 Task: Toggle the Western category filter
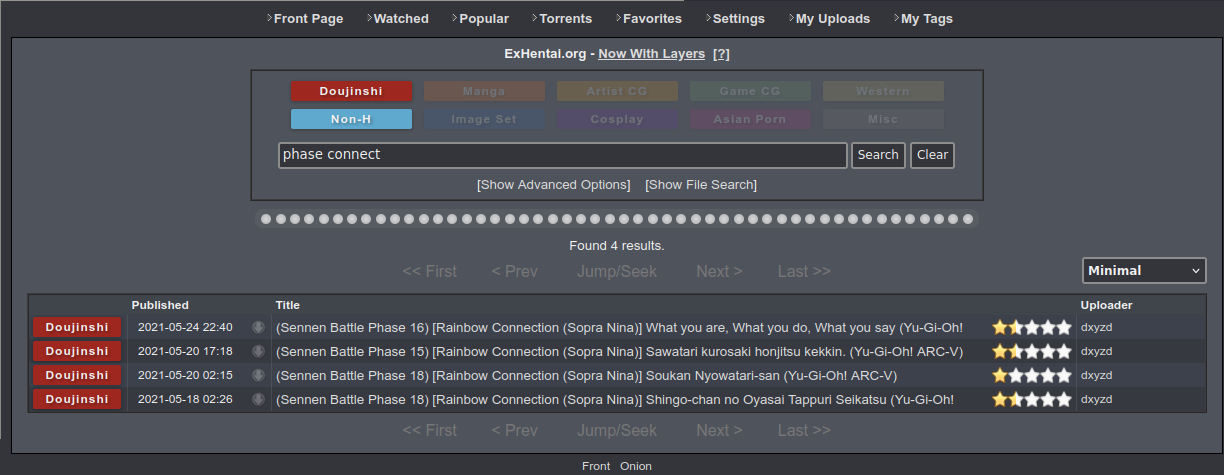883,91
